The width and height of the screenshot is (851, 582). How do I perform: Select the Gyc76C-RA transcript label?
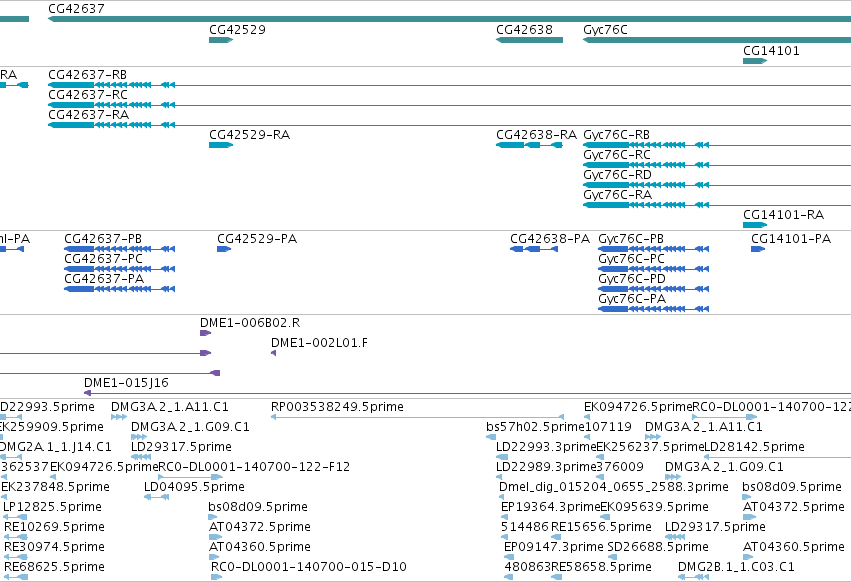pos(618,194)
